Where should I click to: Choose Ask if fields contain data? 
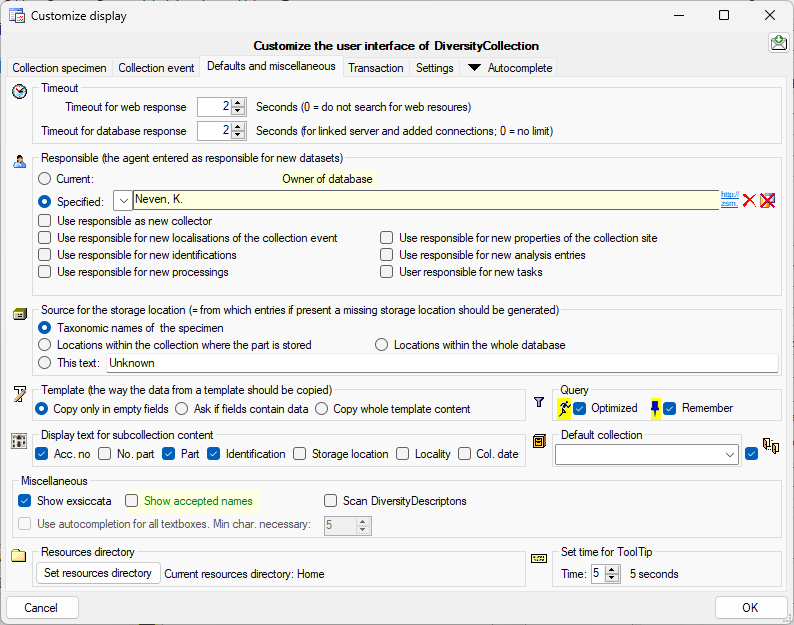click(x=182, y=409)
